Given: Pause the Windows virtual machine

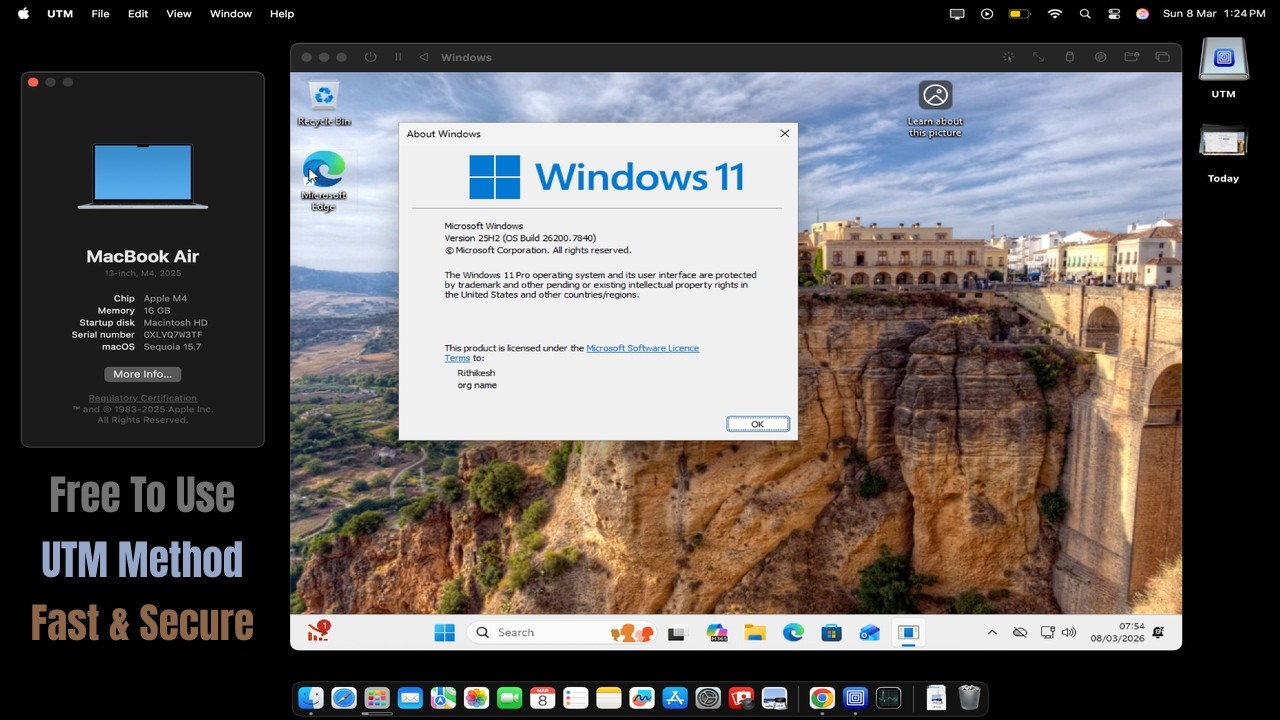Looking at the screenshot, I should tap(398, 57).
